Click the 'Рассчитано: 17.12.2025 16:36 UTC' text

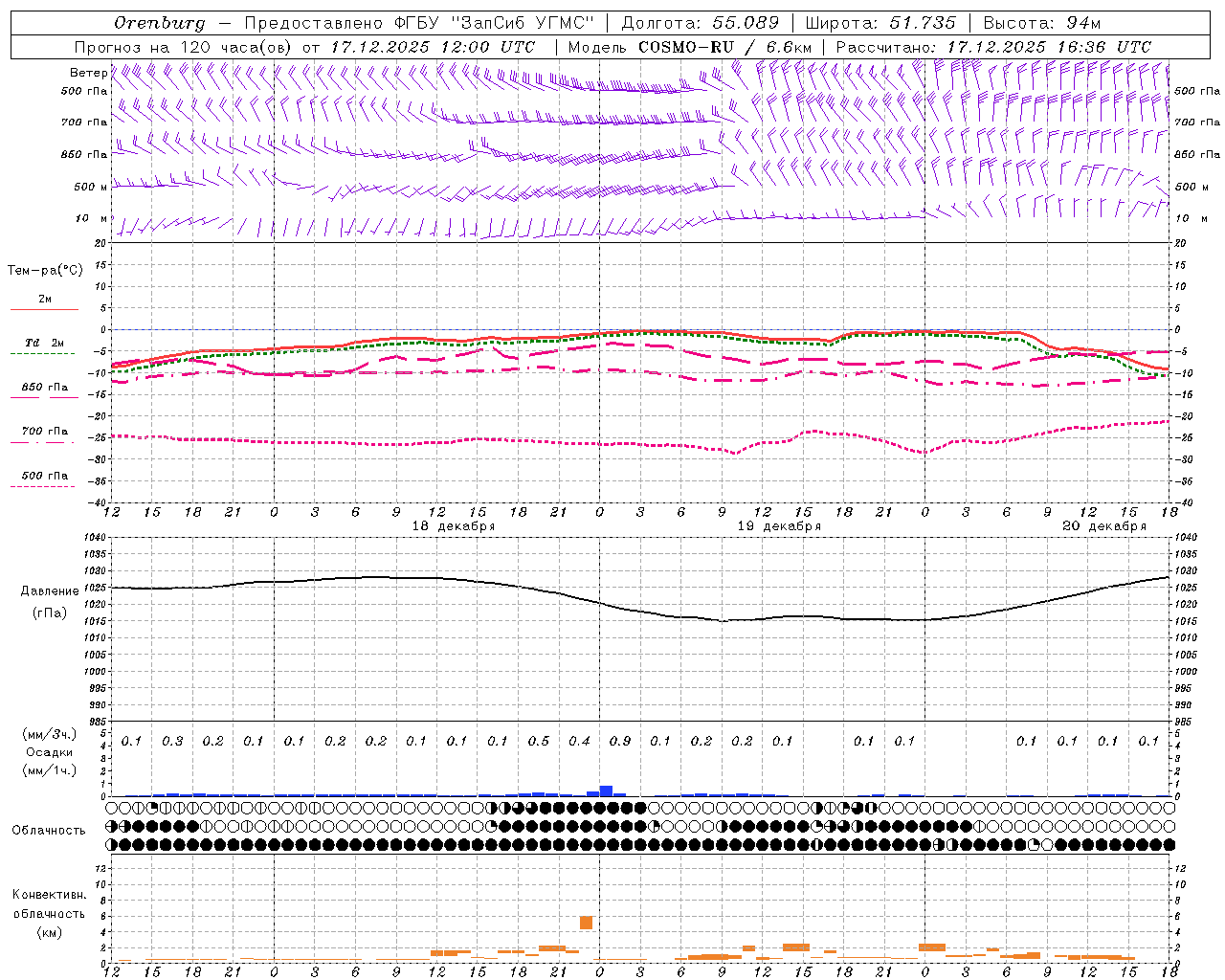993,47
